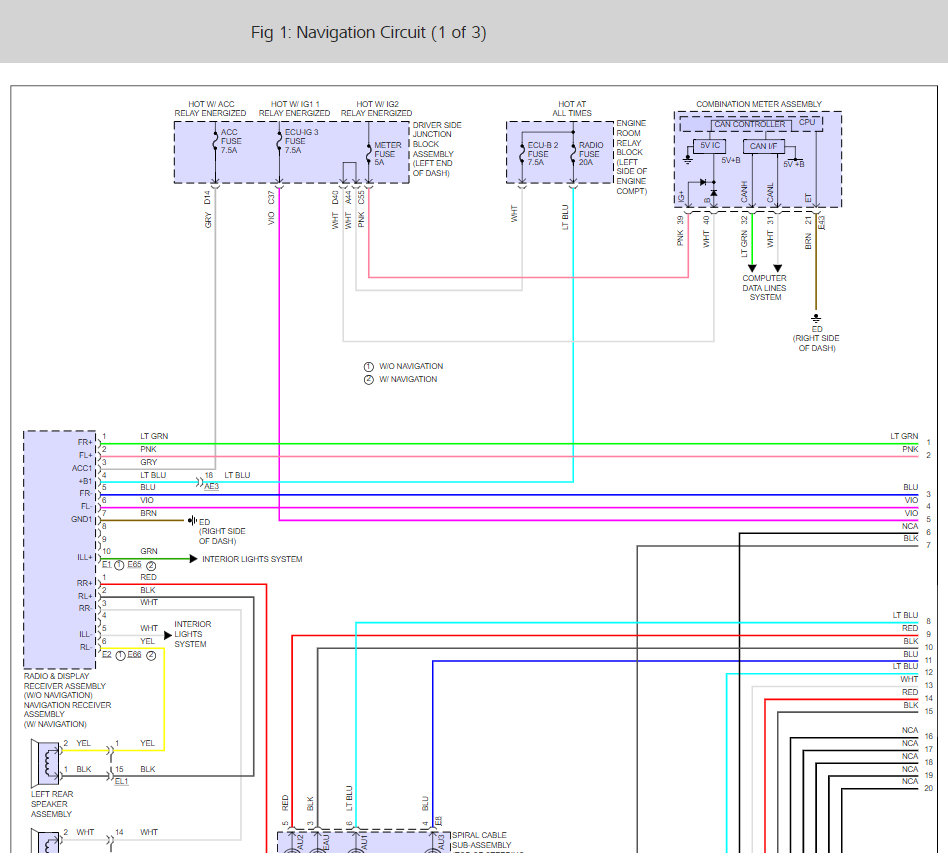Screen dimensions: 948x868
Task: Click the ED ground symbol under brown E43 wire
Action: [x=816, y=319]
